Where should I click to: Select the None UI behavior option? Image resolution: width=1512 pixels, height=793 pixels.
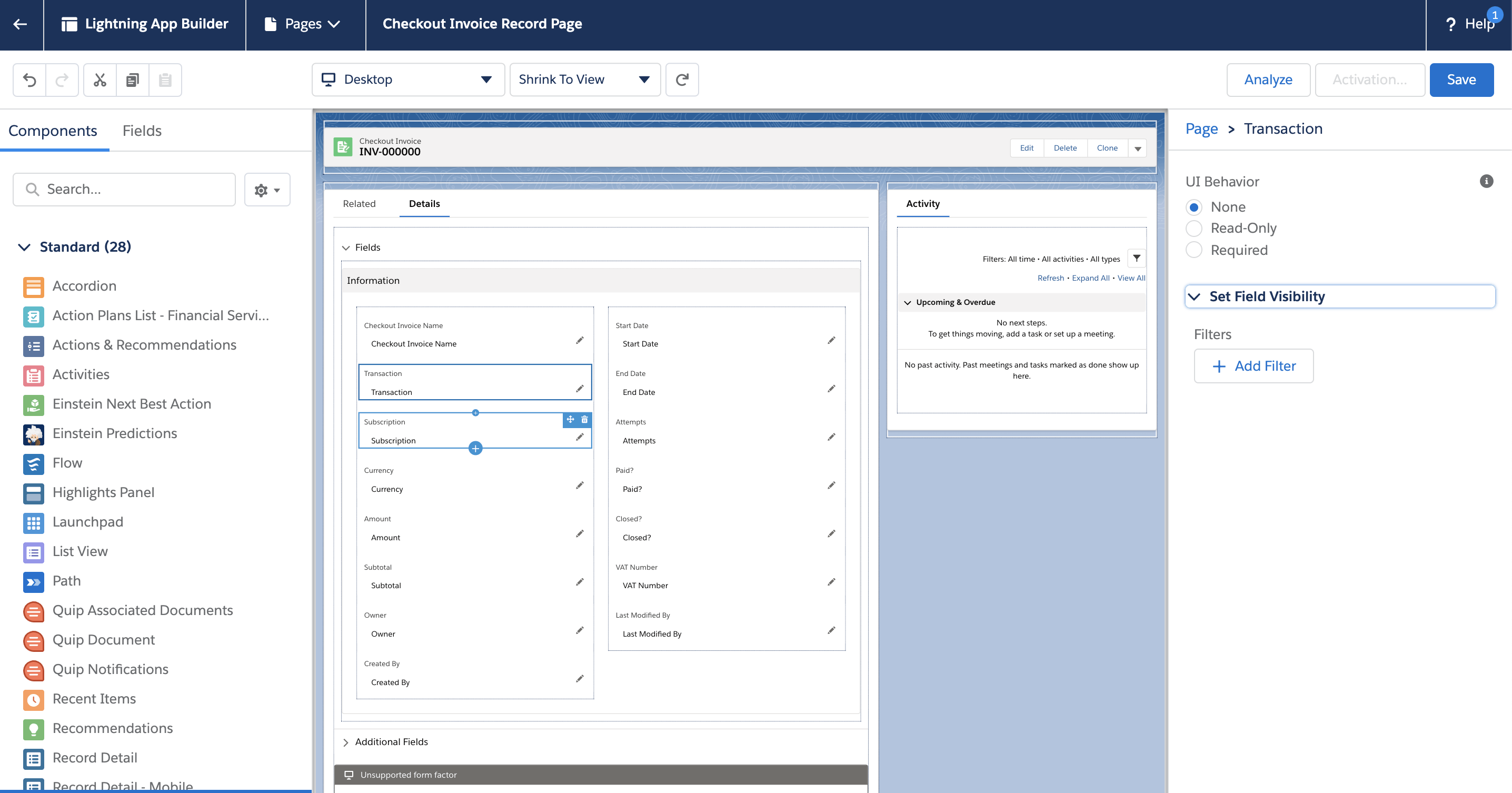pyautogui.click(x=1194, y=207)
